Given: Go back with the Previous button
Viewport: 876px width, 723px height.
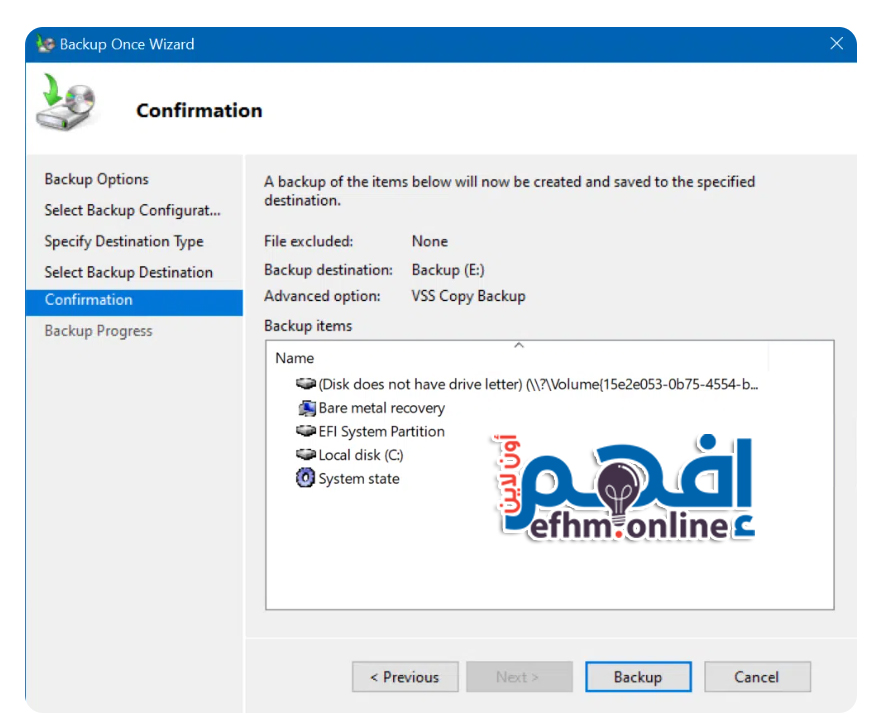Looking at the screenshot, I should 405,677.
